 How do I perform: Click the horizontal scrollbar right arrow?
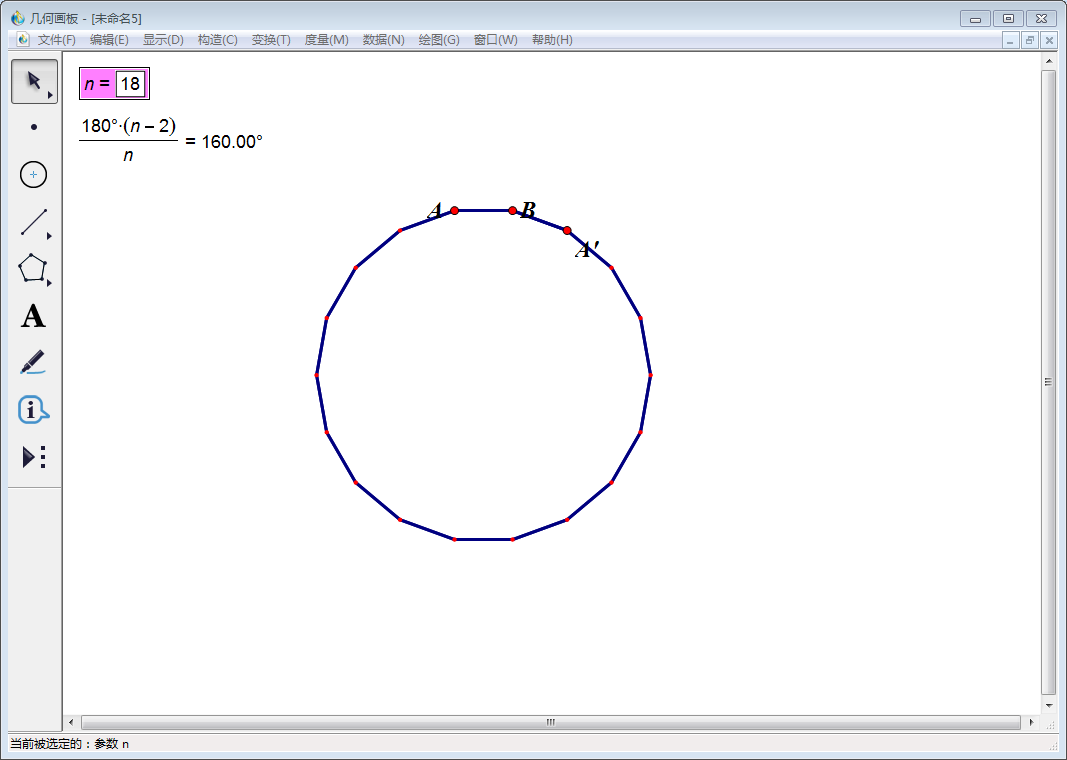pos(1031,722)
